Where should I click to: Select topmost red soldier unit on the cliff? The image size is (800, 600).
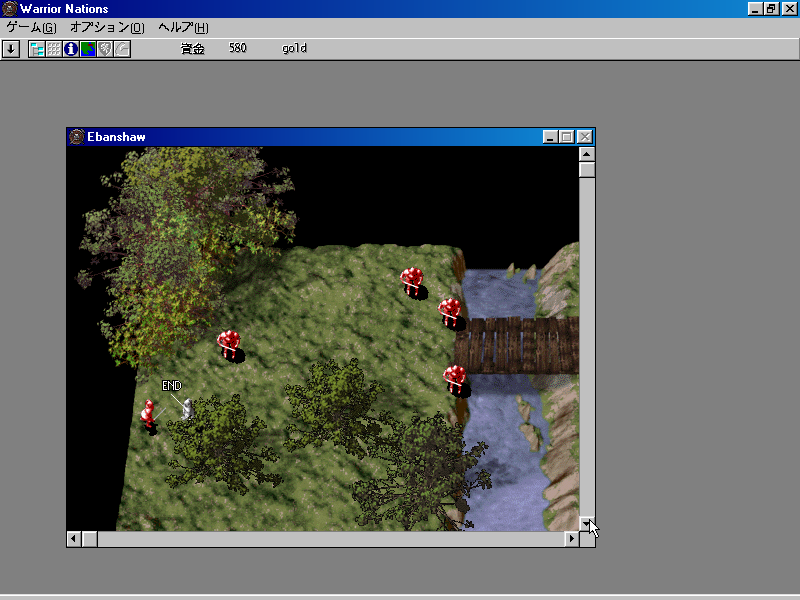point(413,282)
